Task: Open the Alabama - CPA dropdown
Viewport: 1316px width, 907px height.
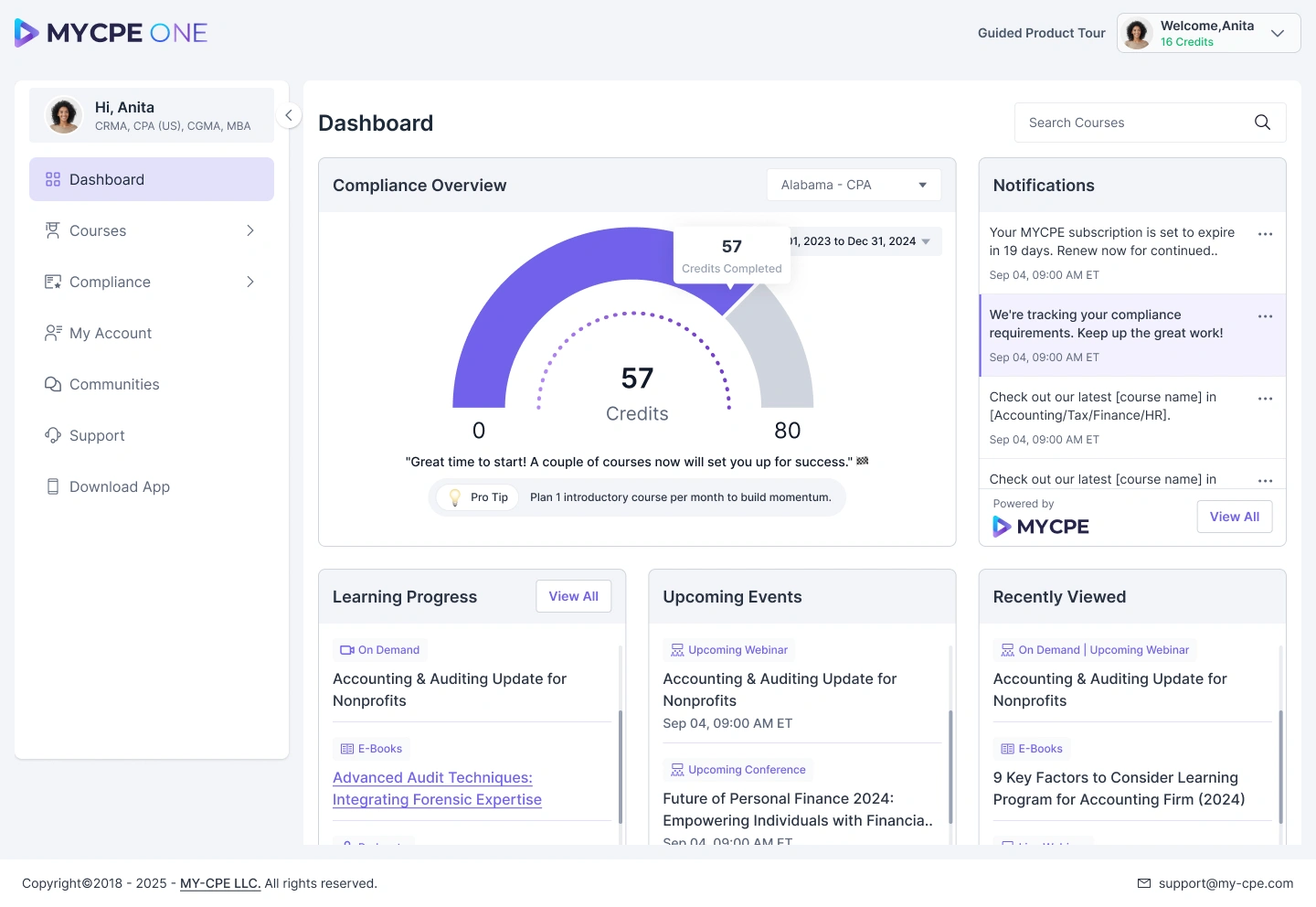Action: (x=854, y=185)
